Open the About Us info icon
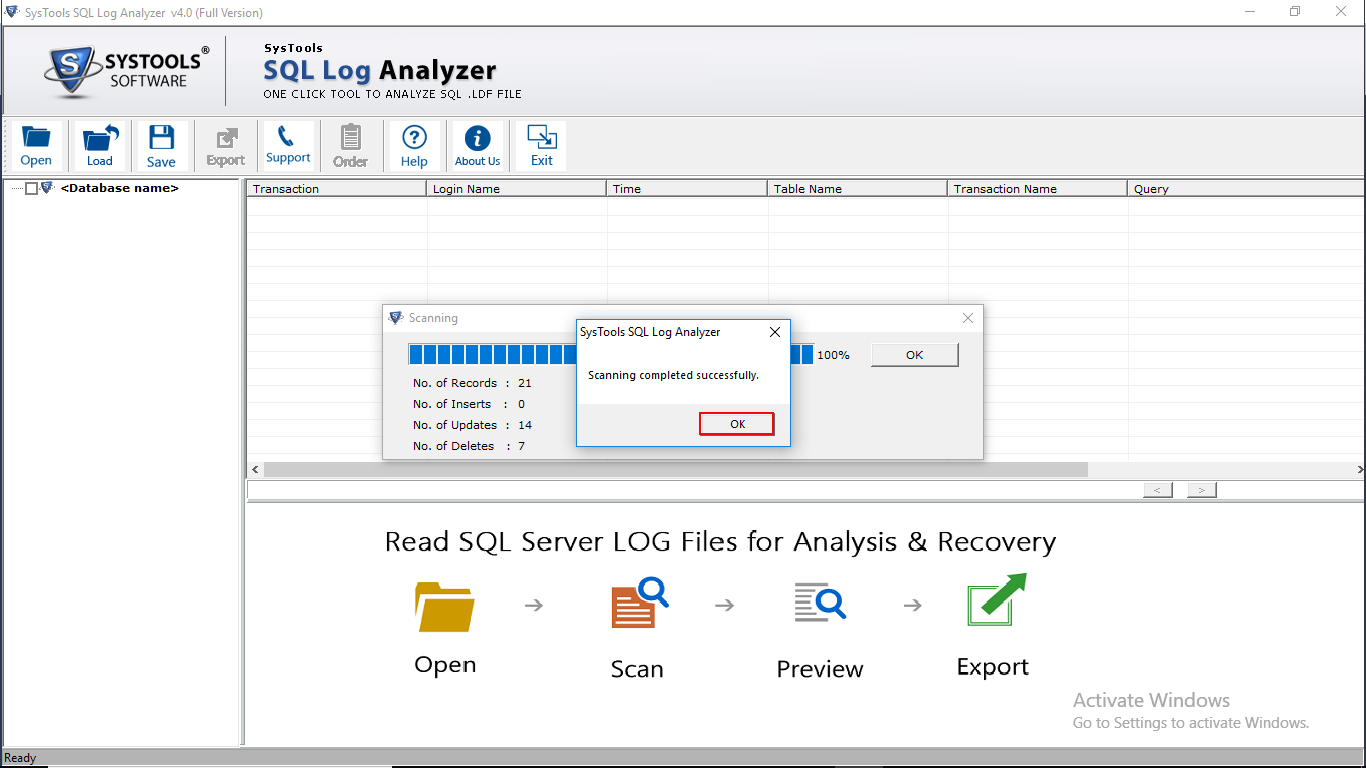Viewport: 1366px width, 768px height. [x=478, y=146]
